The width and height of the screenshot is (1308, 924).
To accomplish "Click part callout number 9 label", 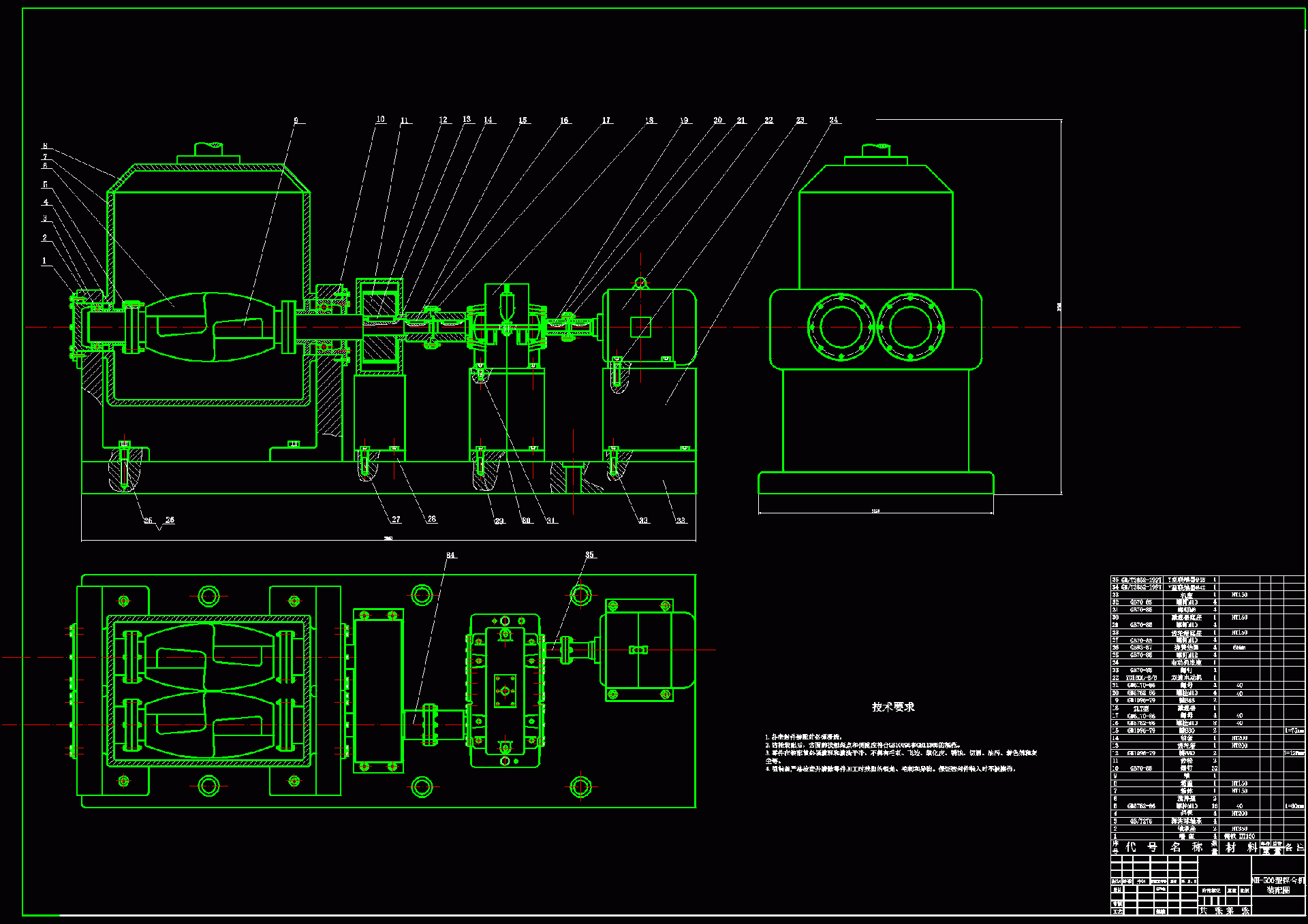I will click(x=296, y=121).
